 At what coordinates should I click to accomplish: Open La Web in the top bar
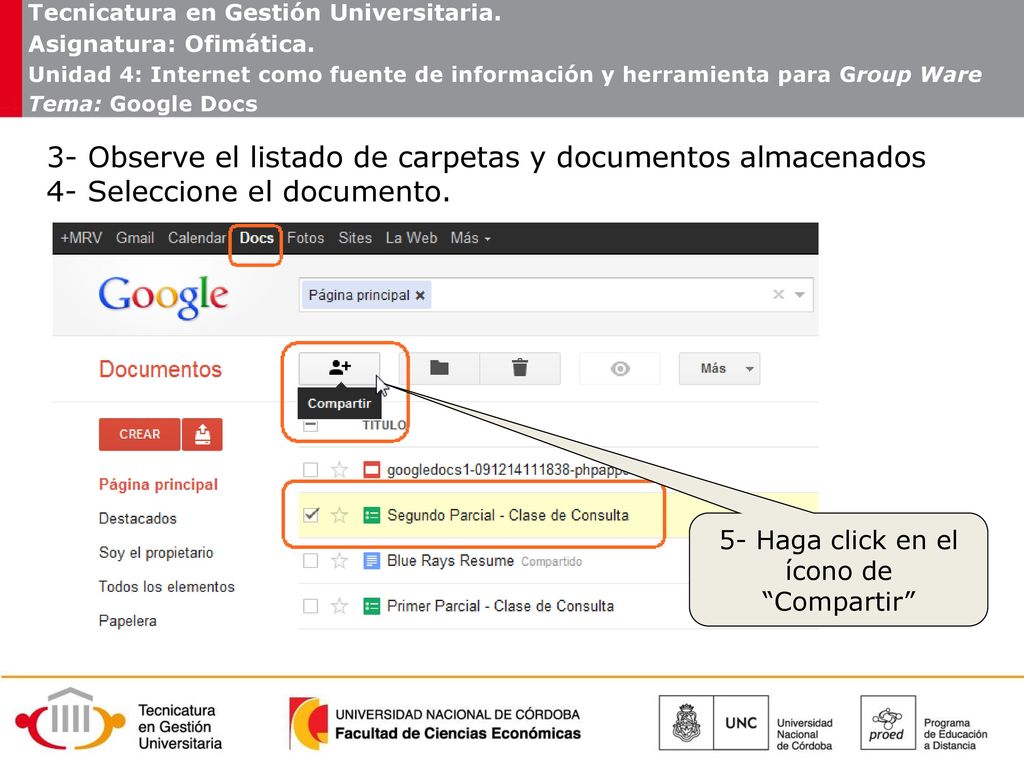tap(411, 238)
